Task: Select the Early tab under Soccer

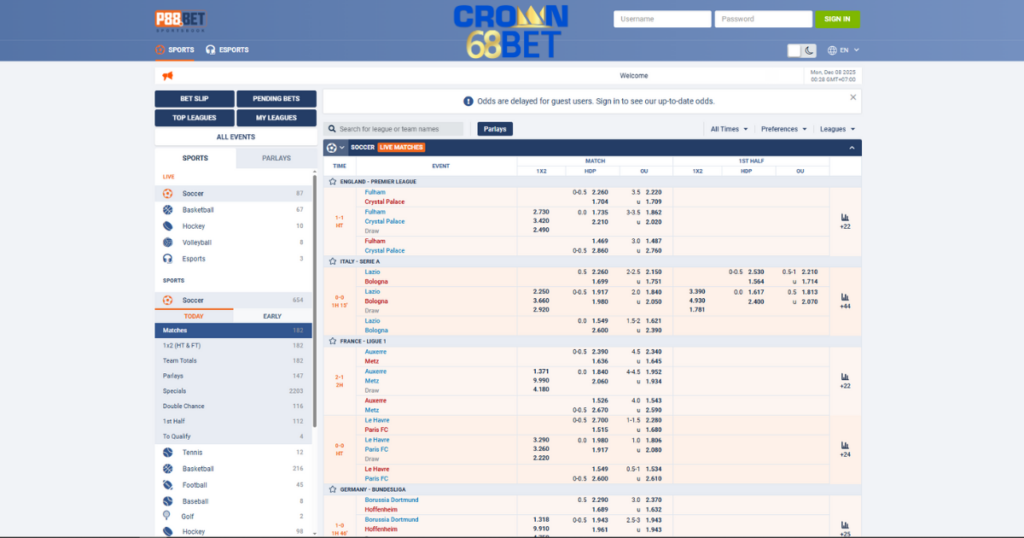Action: tap(272, 316)
